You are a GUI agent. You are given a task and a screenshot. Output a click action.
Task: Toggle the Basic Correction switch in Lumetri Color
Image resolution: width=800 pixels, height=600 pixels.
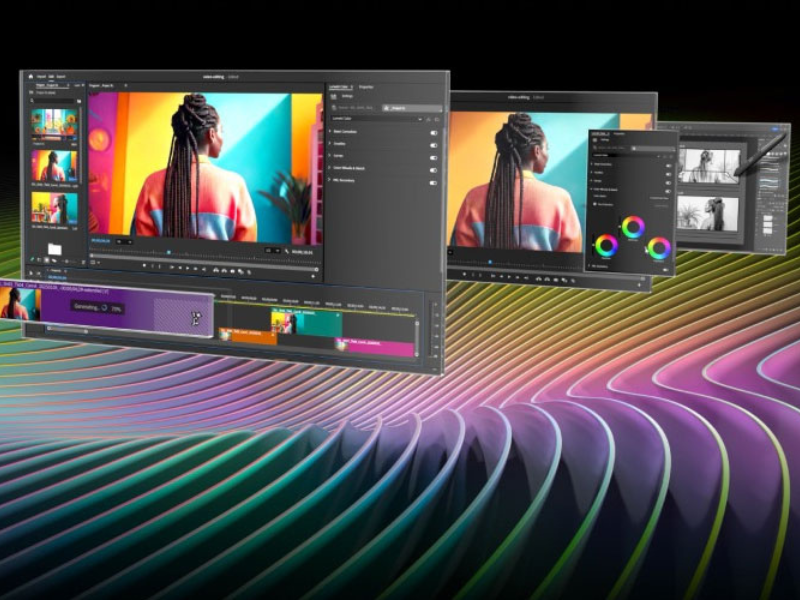pos(434,132)
